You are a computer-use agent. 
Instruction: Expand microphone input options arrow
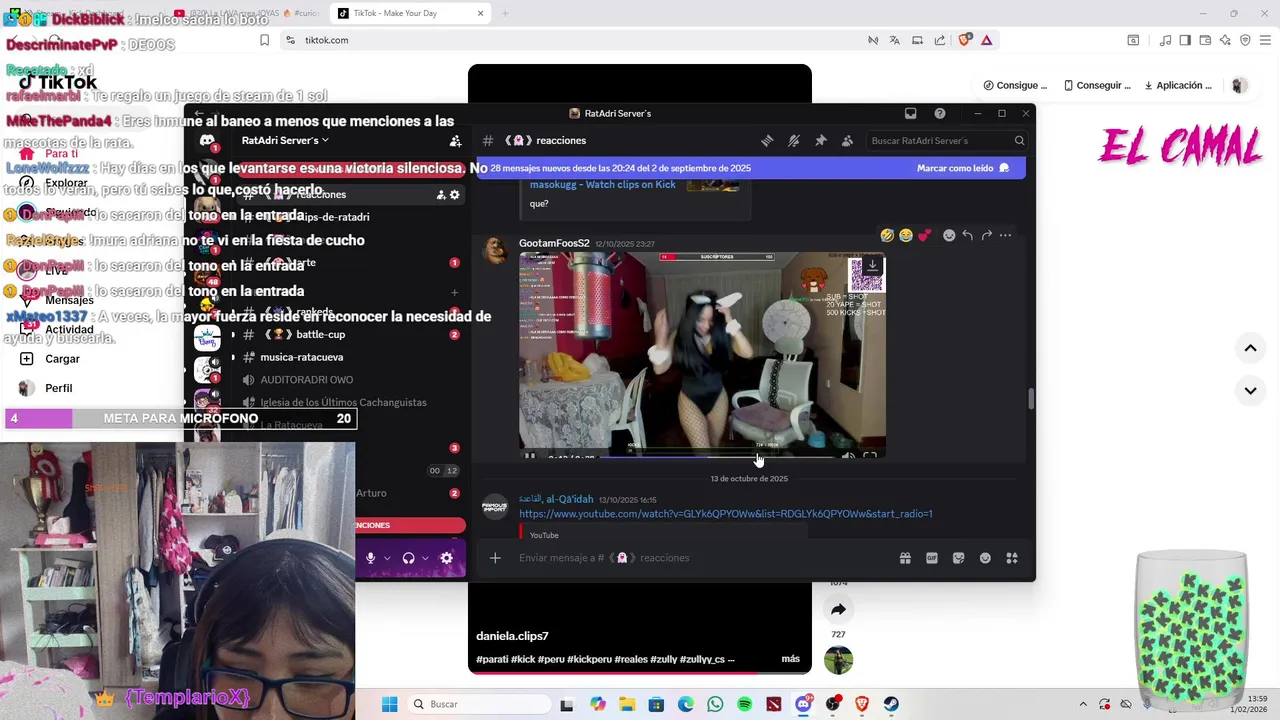[387, 558]
